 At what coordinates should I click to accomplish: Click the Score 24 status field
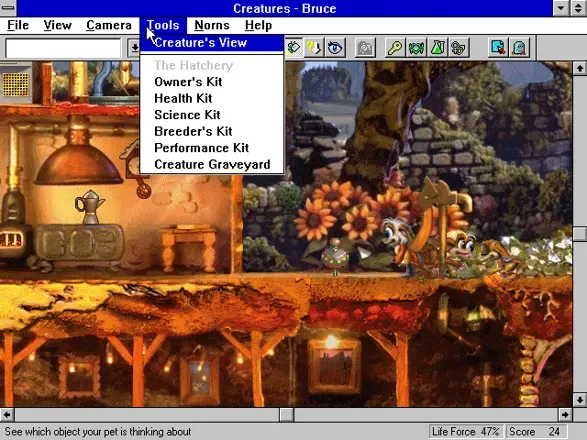coord(536,432)
